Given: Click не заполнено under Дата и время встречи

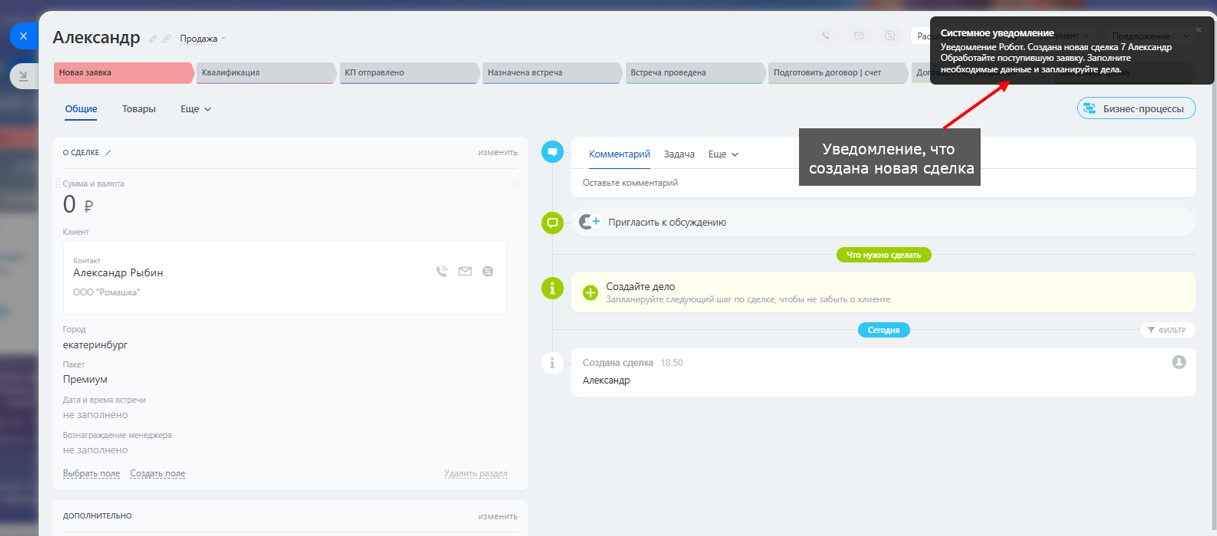Looking at the screenshot, I should tap(95, 415).
